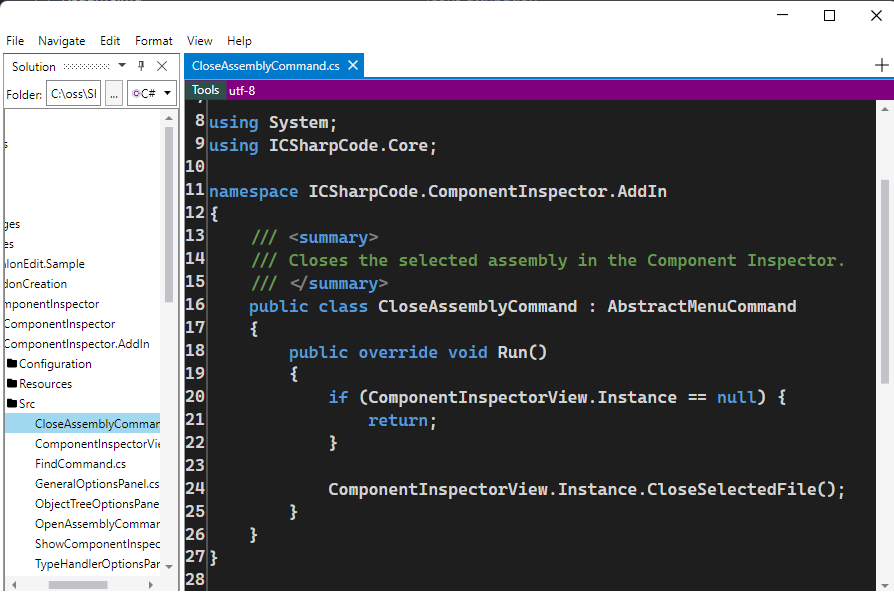Screen dimensions: 894x600
Task: Open FindCommand.cs in the tree
Action: (80, 464)
